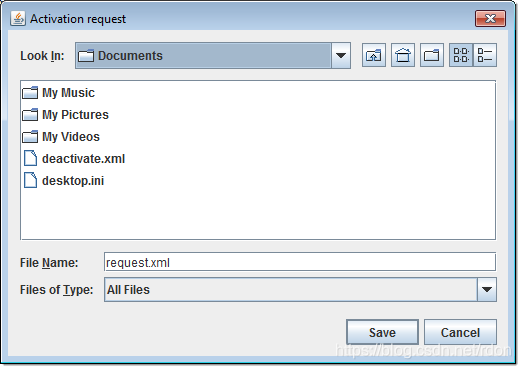Jump to the Home folder
521x369 pixels.
[x=403, y=55]
